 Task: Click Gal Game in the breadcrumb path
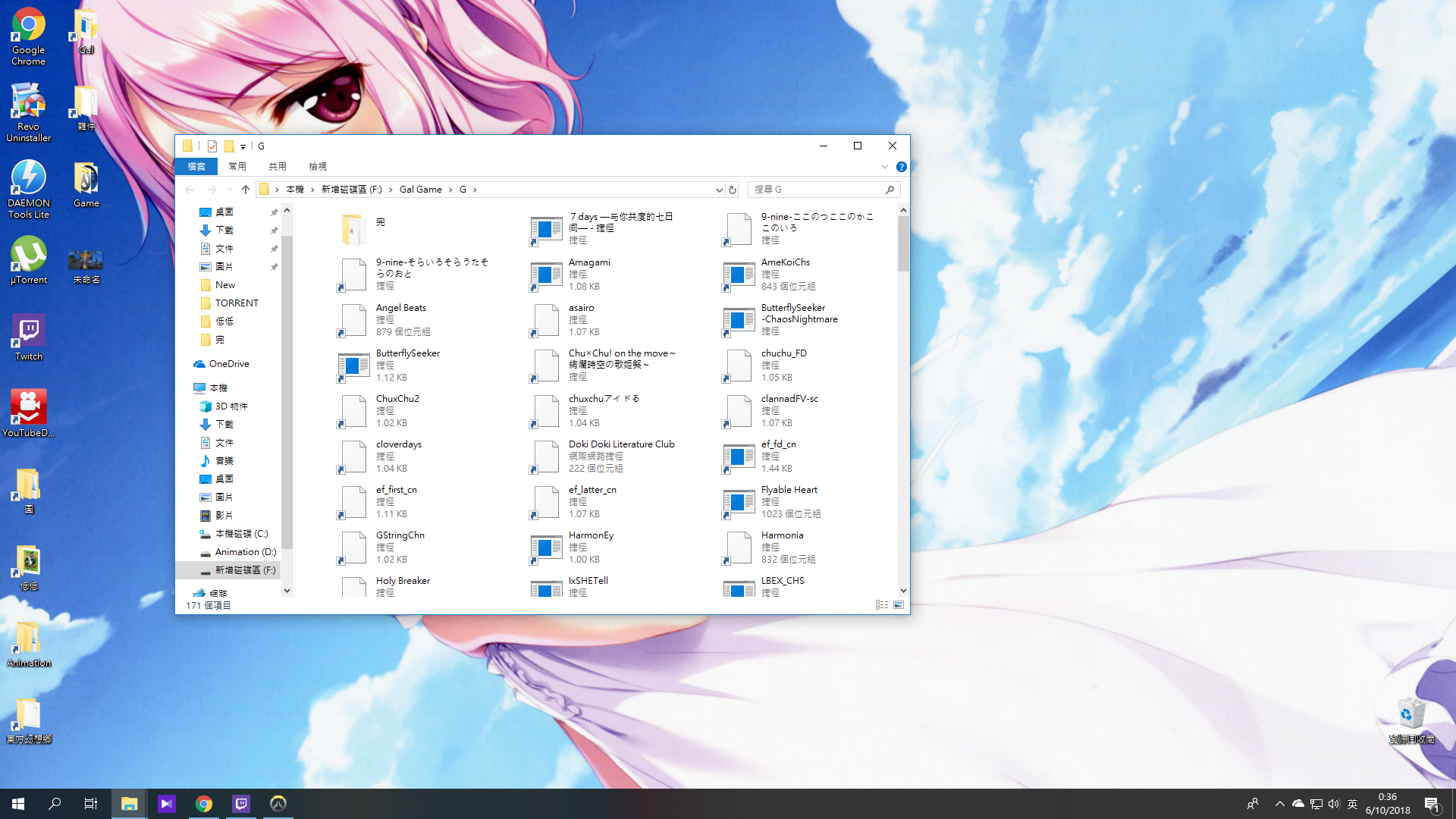(x=420, y=190)
